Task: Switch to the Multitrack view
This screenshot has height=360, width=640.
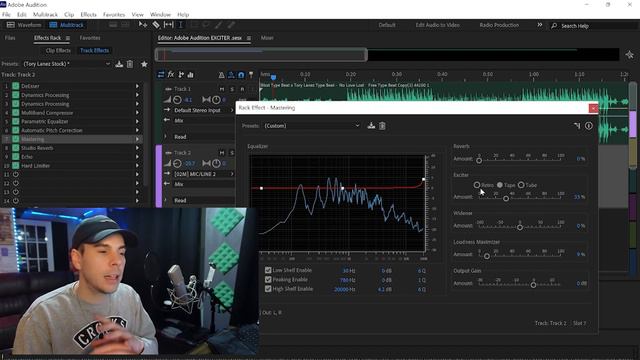Action: [66, 25]
